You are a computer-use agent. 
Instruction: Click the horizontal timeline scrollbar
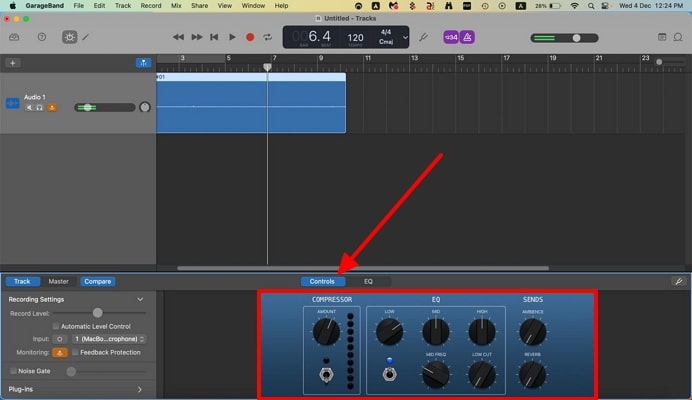click(363, 268)
